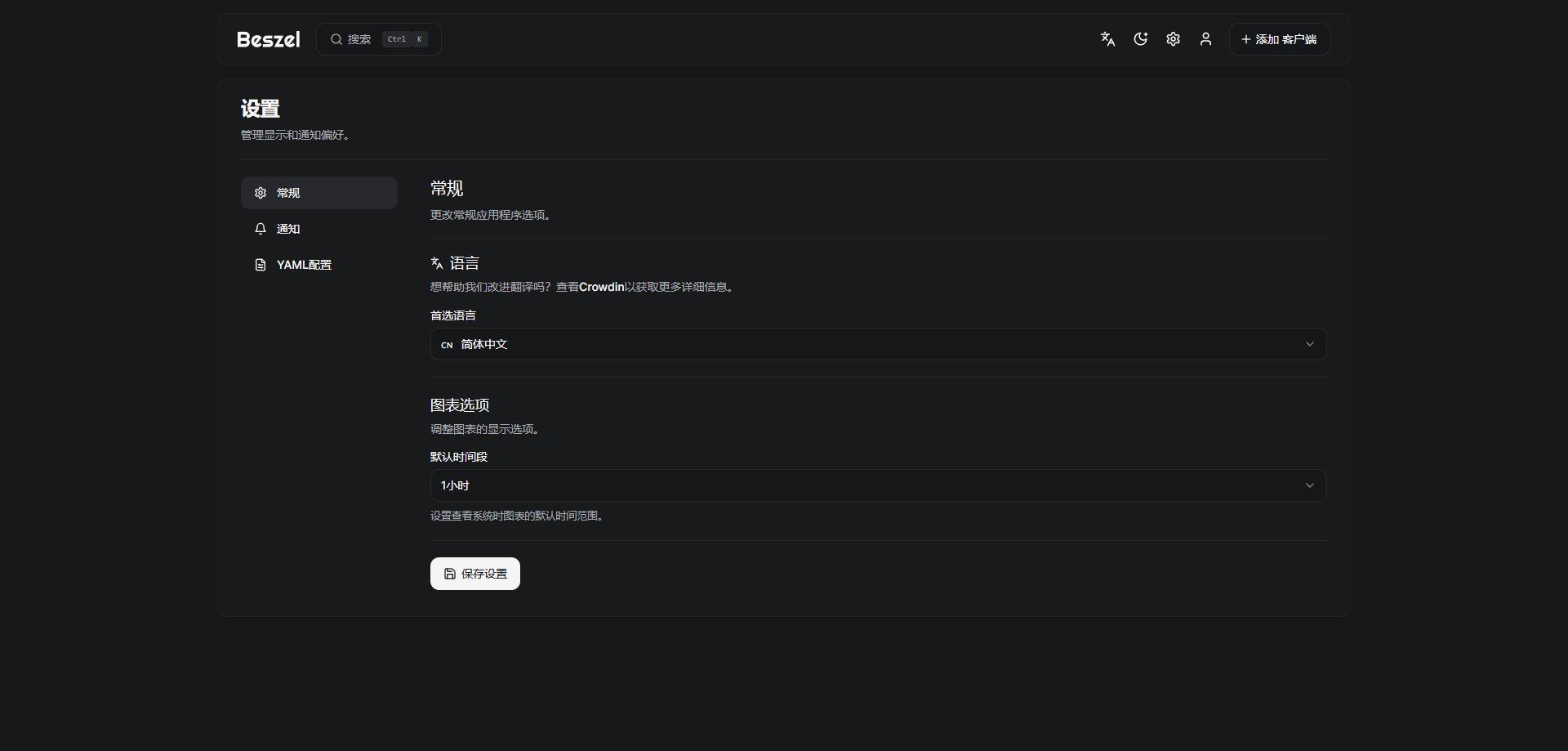Toggle the dark mode moon icon
Viewport: 1568px width, 751px height.
click(x=1140, y=39)
